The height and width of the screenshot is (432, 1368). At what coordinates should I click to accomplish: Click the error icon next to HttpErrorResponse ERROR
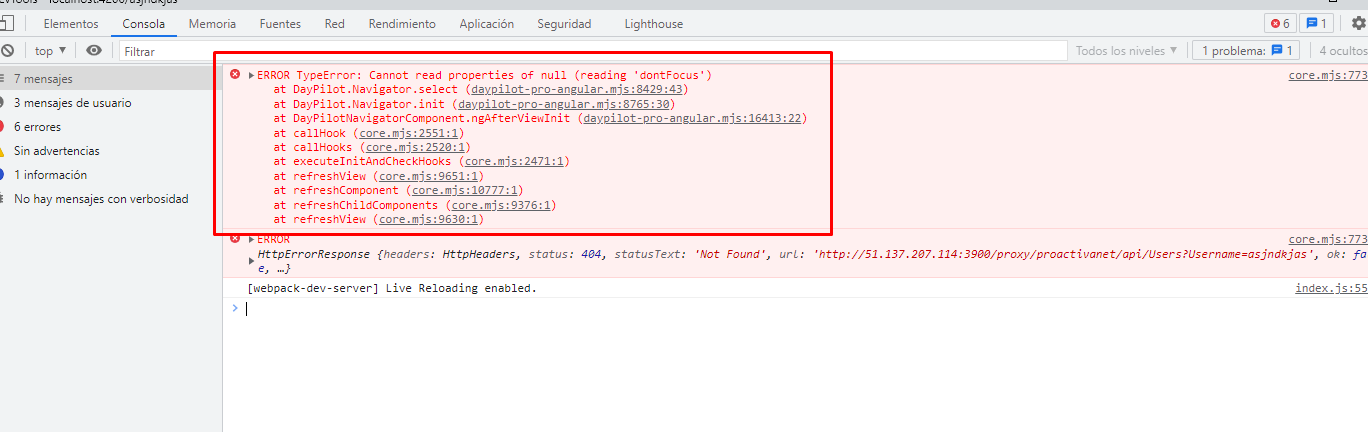[x=236, y=239]
